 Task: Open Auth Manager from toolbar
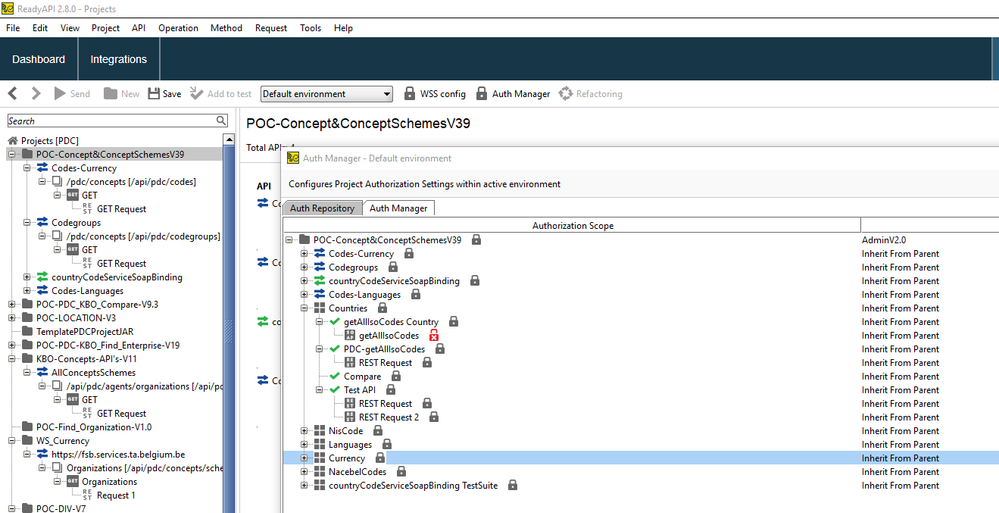(512, 94)
